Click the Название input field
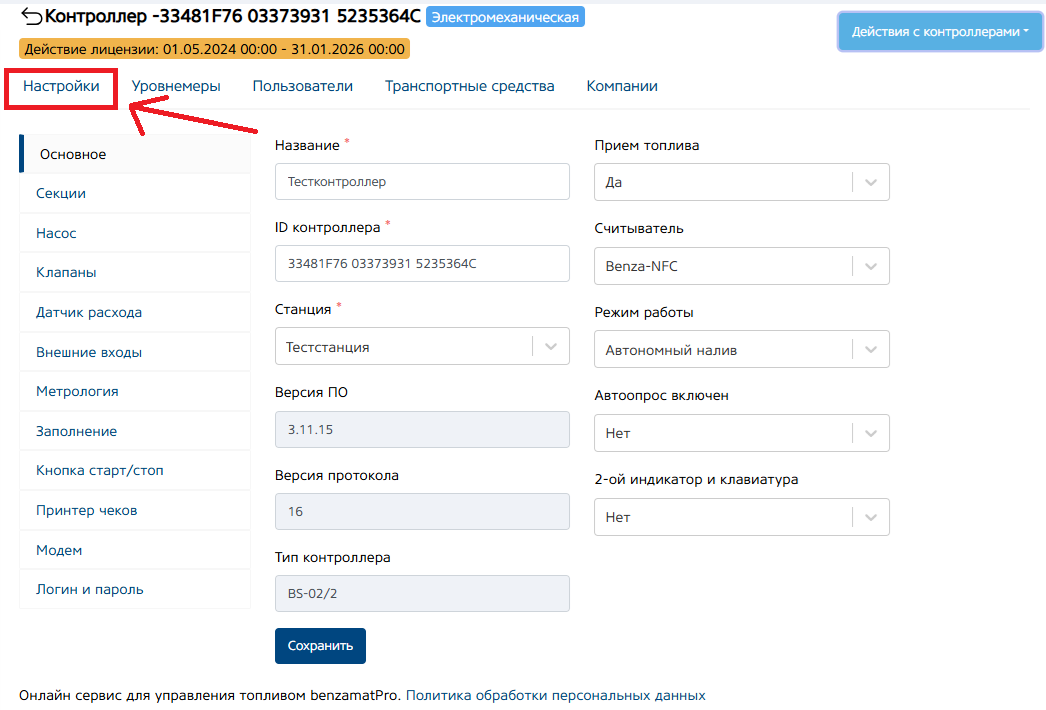The height and width of the screenshot is (710, 1046). [x=421, y=182]
